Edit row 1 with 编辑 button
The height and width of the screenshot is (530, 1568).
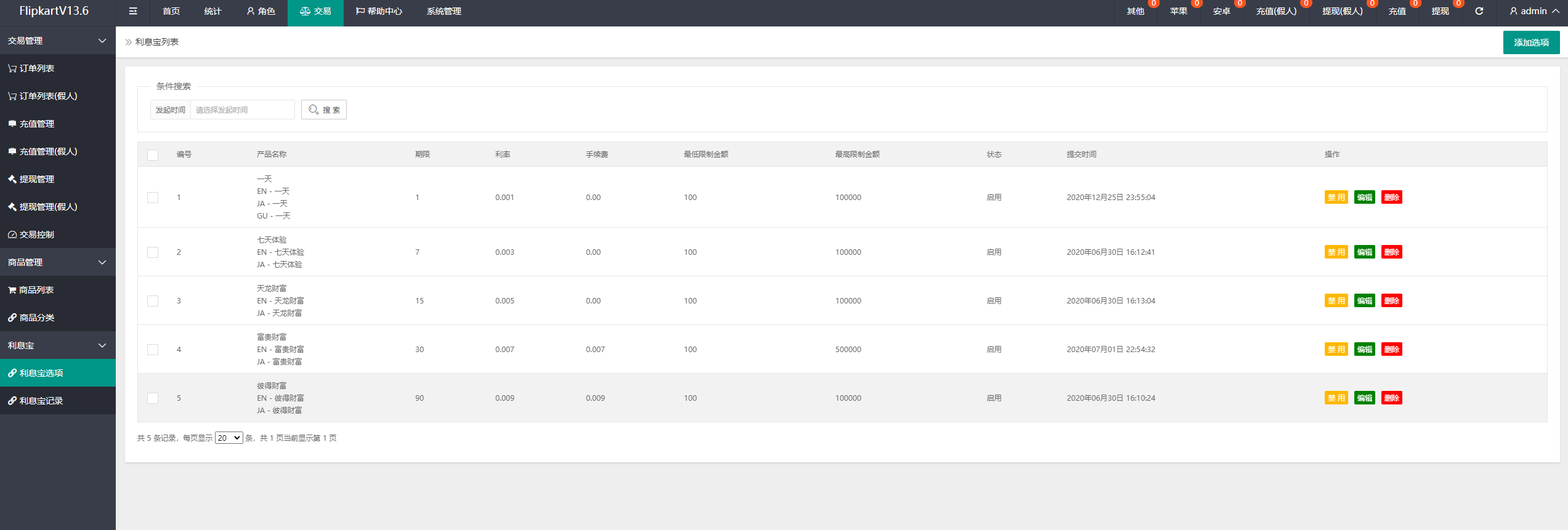(x=1365, y=198)
